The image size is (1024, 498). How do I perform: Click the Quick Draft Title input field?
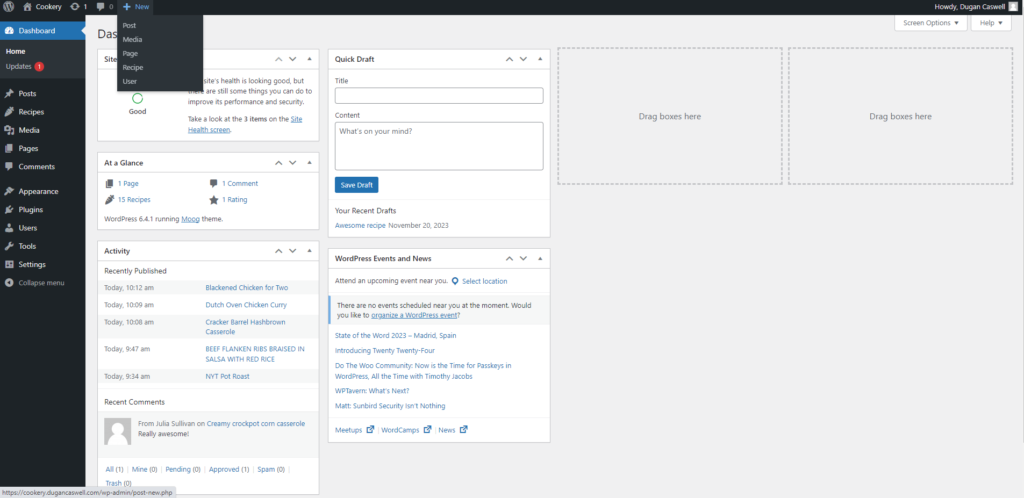click(x=438, y=96)
